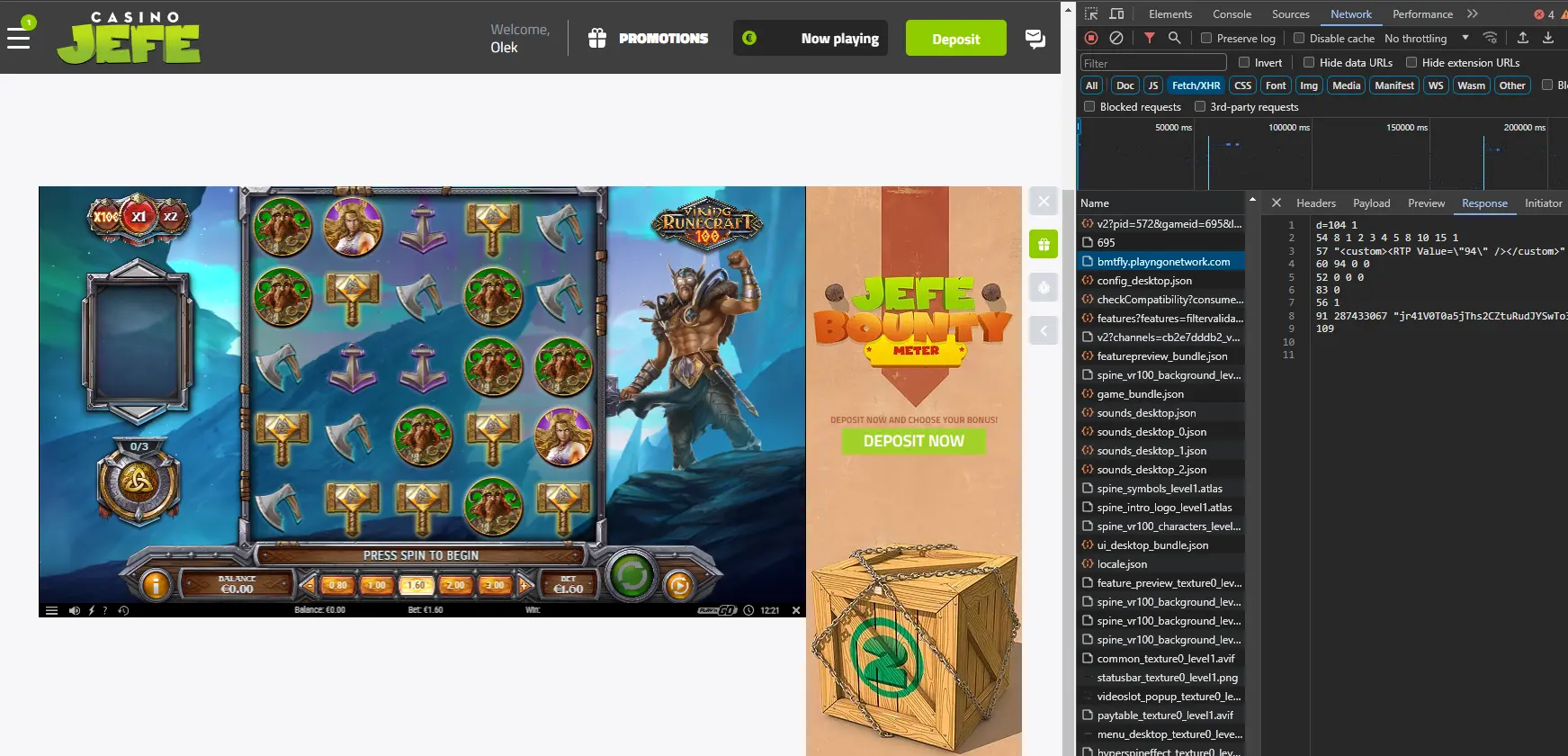The image size is (1568, 756).
Task: Import HAR file upload icon
Action: pos(1523,38)
